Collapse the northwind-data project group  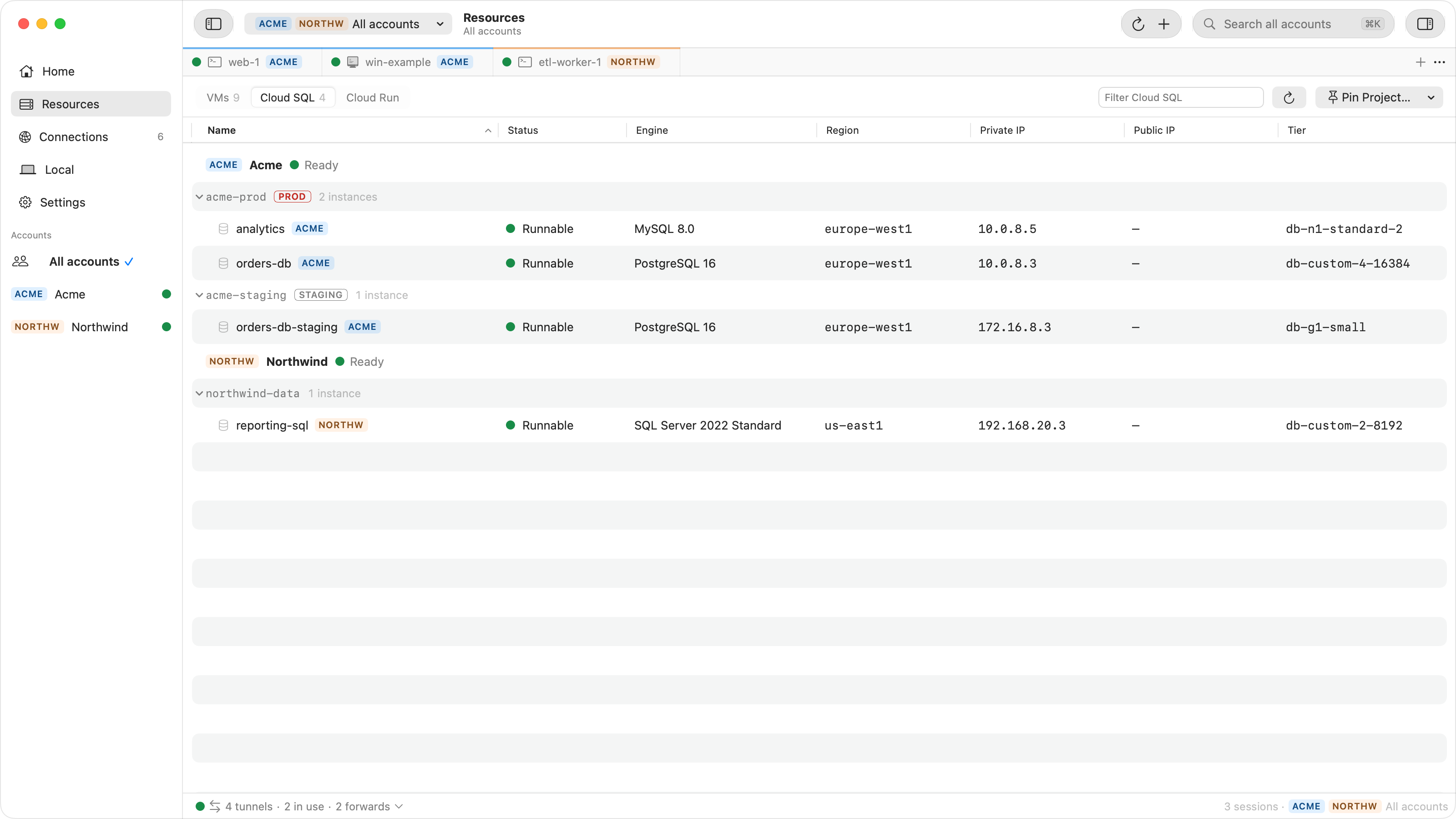click(200, 394)
